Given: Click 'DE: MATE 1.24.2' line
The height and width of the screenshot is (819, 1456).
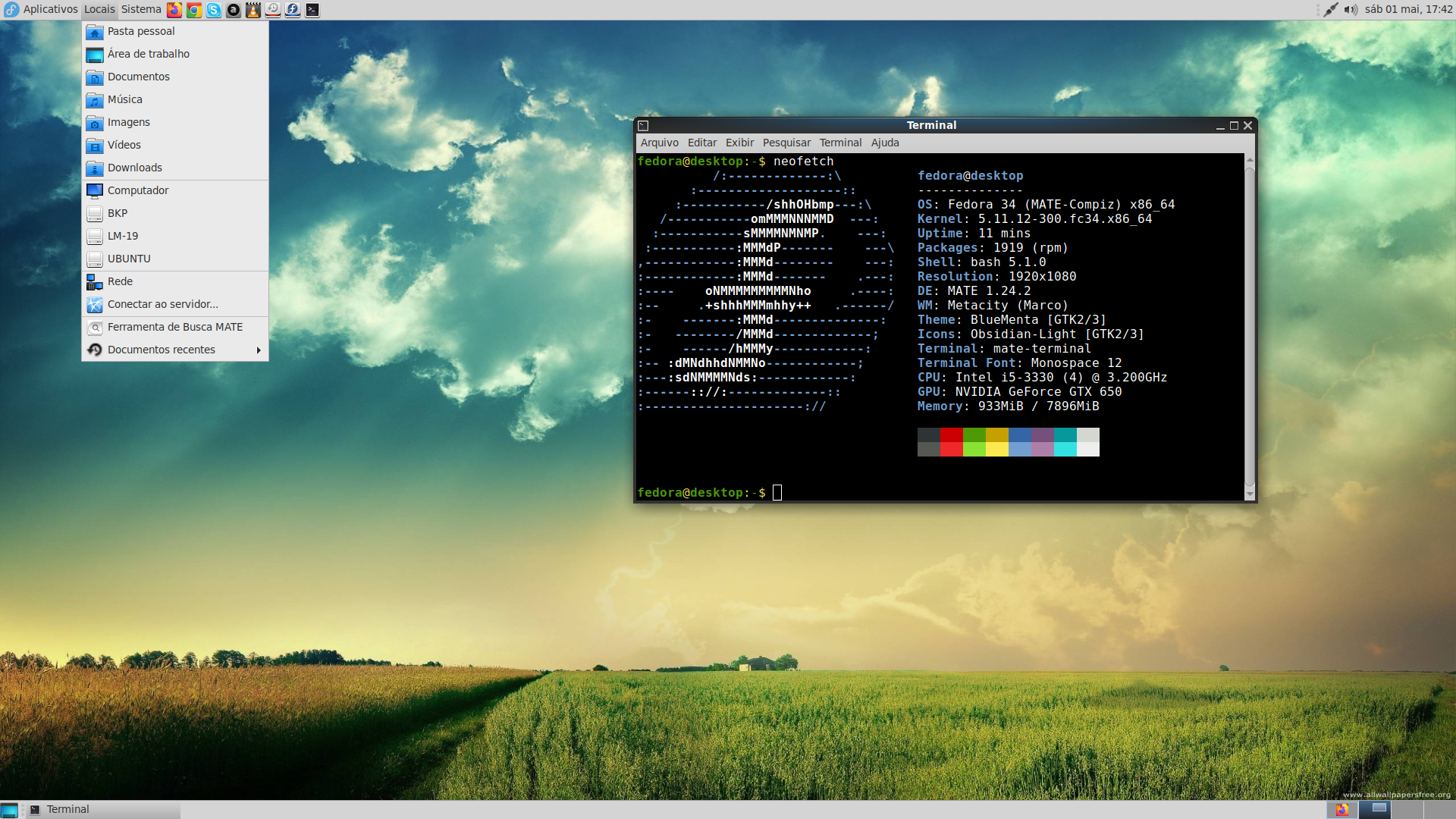Looking at the screenshot, I should [974, 291].
